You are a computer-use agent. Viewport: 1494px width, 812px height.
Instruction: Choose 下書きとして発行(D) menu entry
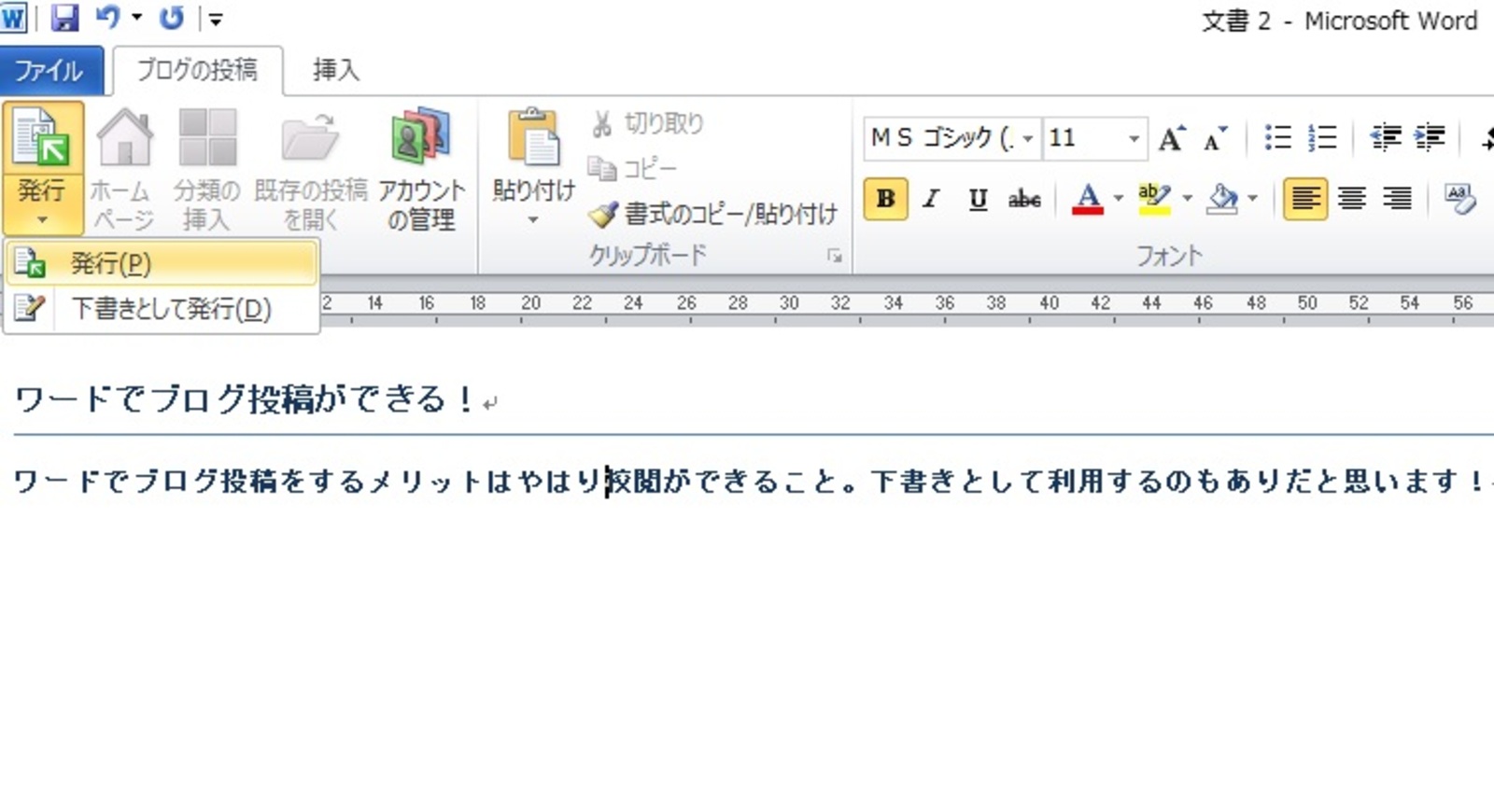162,309
